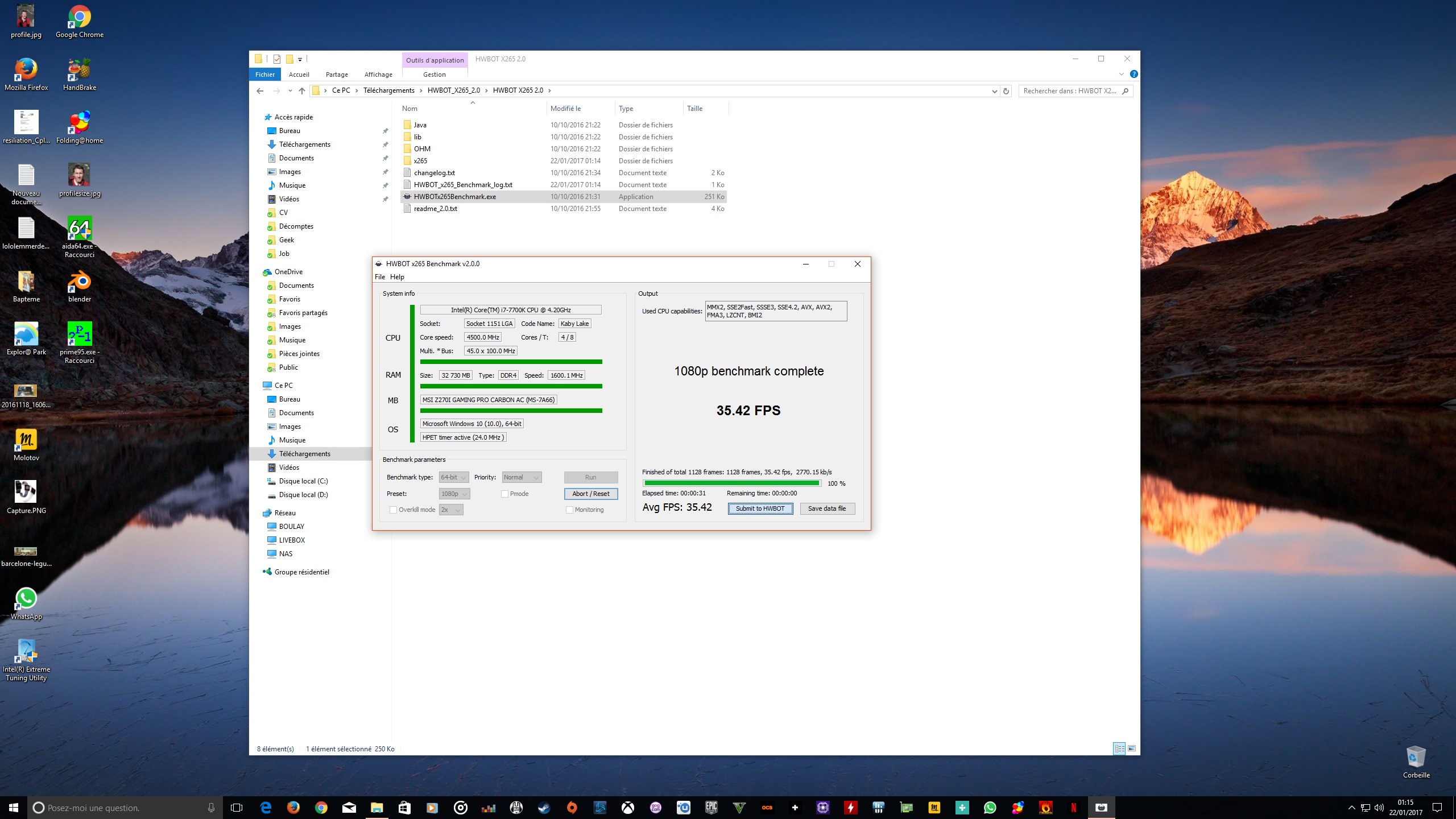
Task: Open clock and date in system tray
Action: click(x=1405, y=808)
